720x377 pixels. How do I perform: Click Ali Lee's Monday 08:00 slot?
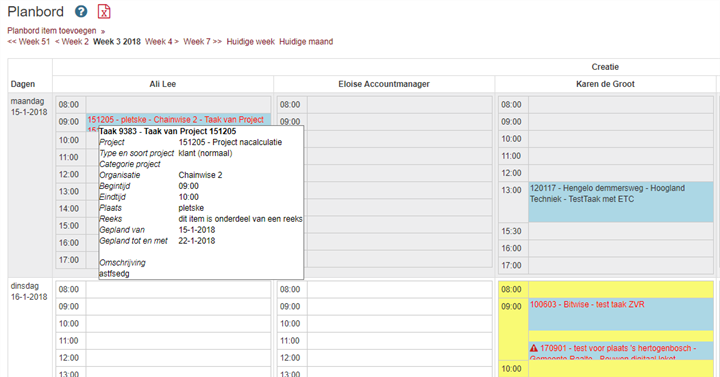coord(178,105)
